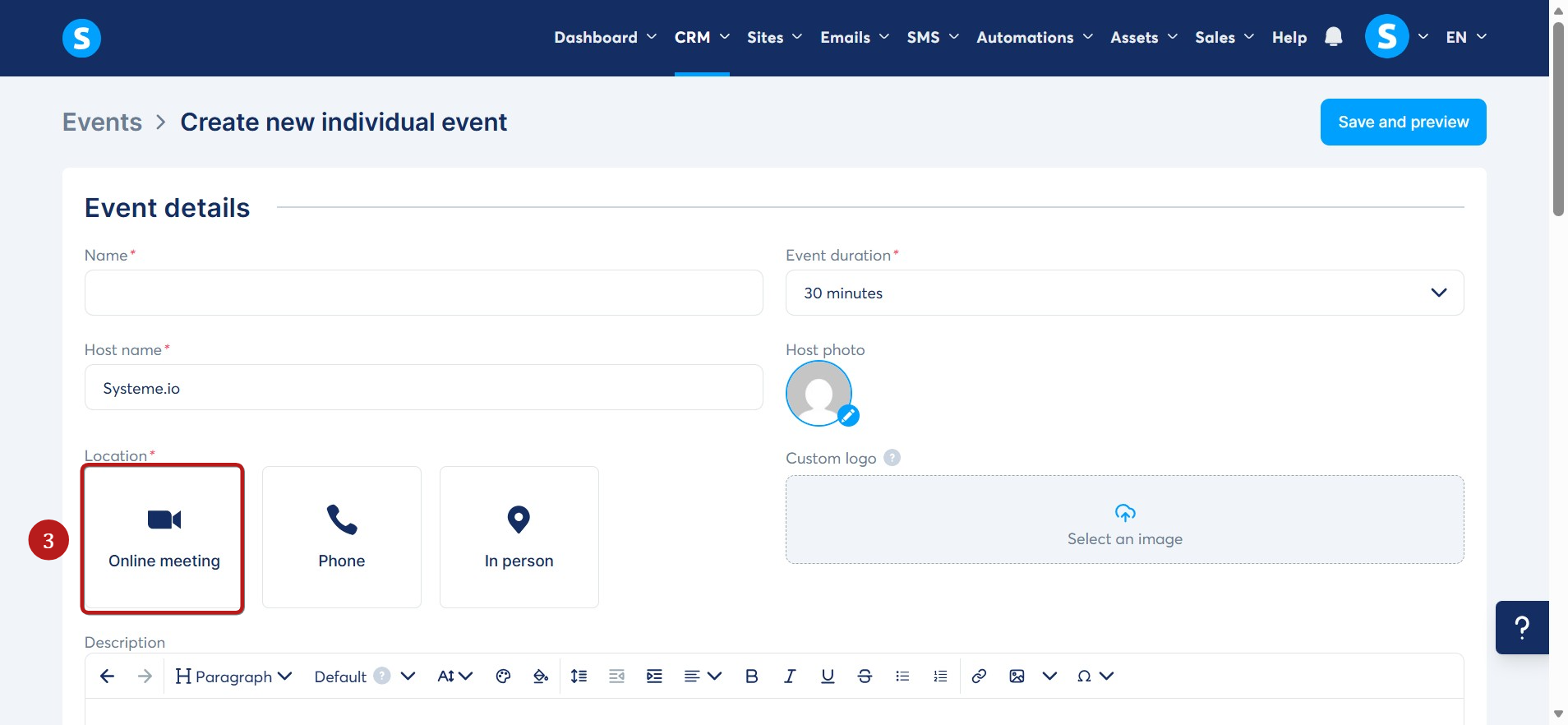Select In person as the location
Viewport: 1568px width, 725px height.
coord(519,538)
